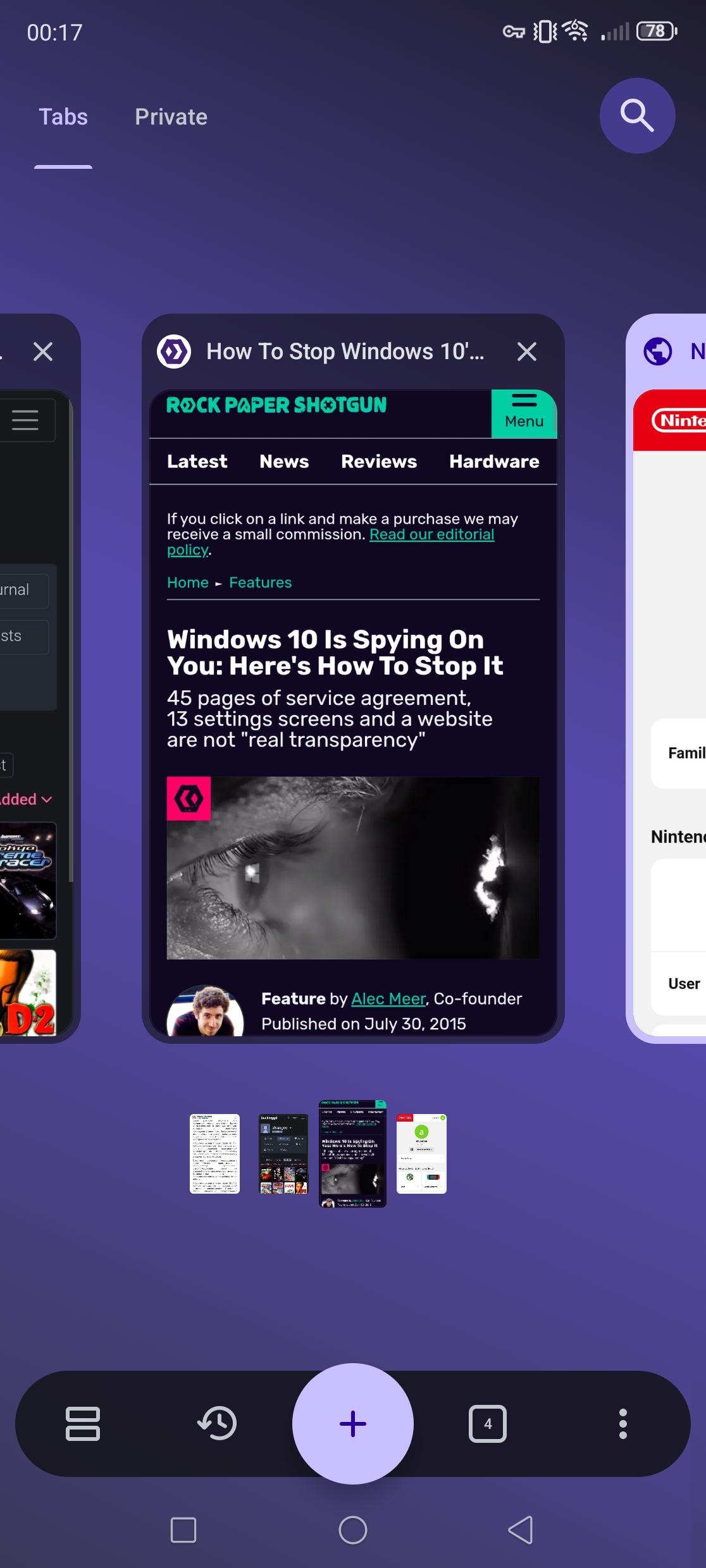Tap the search magnifier icon
The height and width of the screenshot is (1568, 706).
click(x=637, y=116)
